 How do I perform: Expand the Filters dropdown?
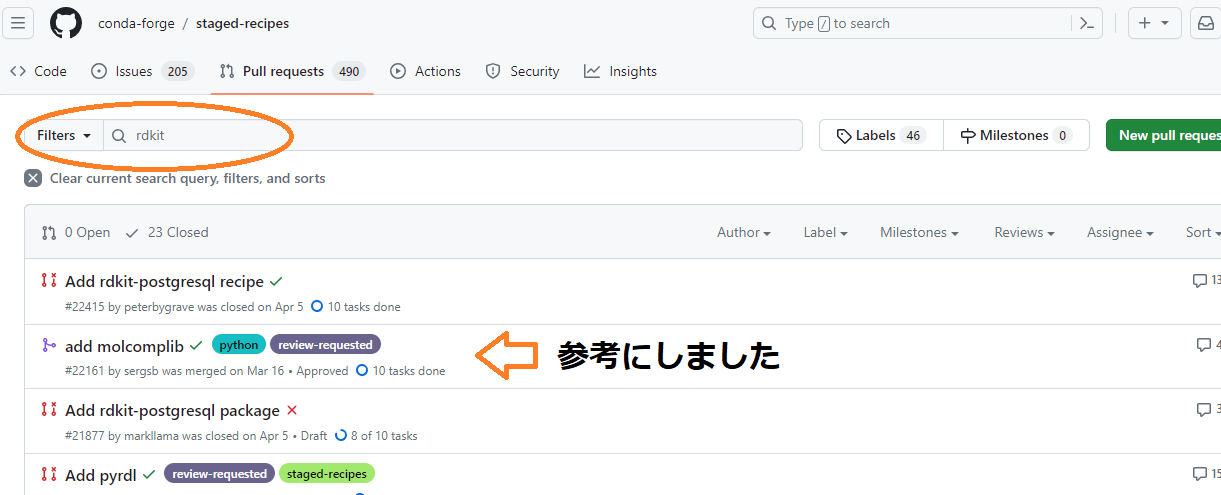(x=64, y=135)
